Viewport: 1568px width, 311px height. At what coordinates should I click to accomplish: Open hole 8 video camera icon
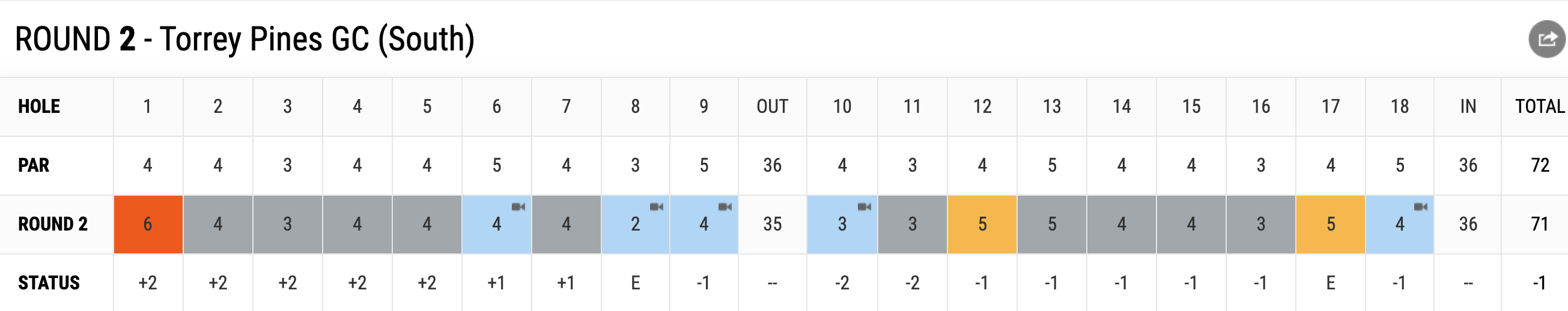[x=656, y=207]
